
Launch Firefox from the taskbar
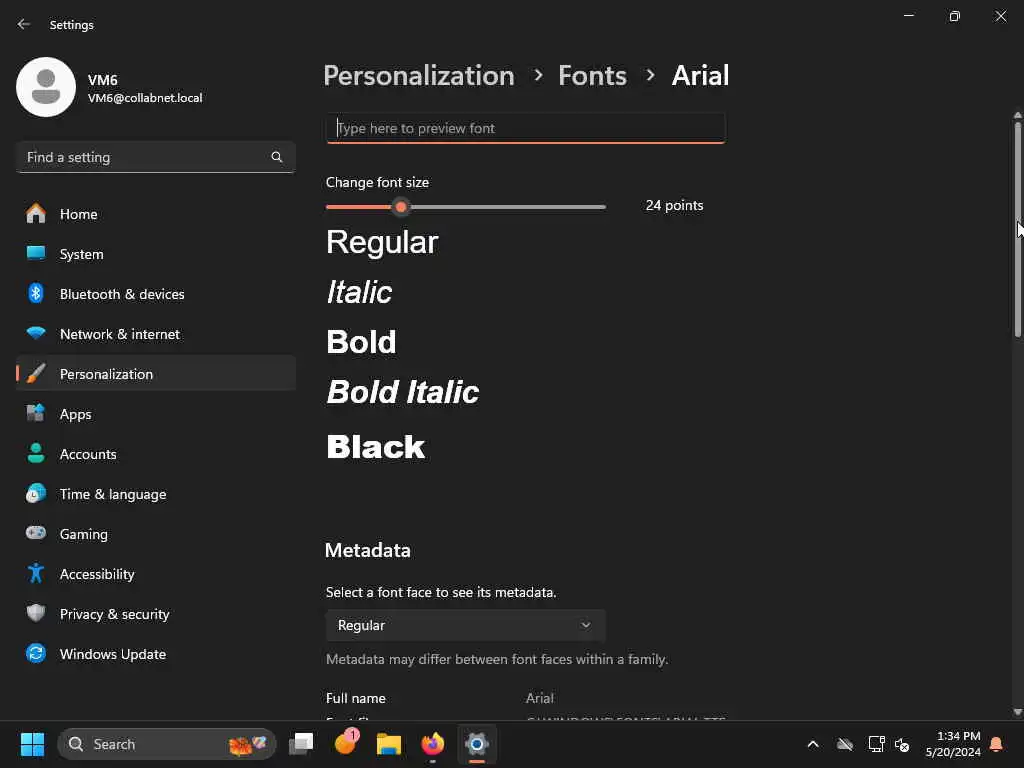point(432,744)
